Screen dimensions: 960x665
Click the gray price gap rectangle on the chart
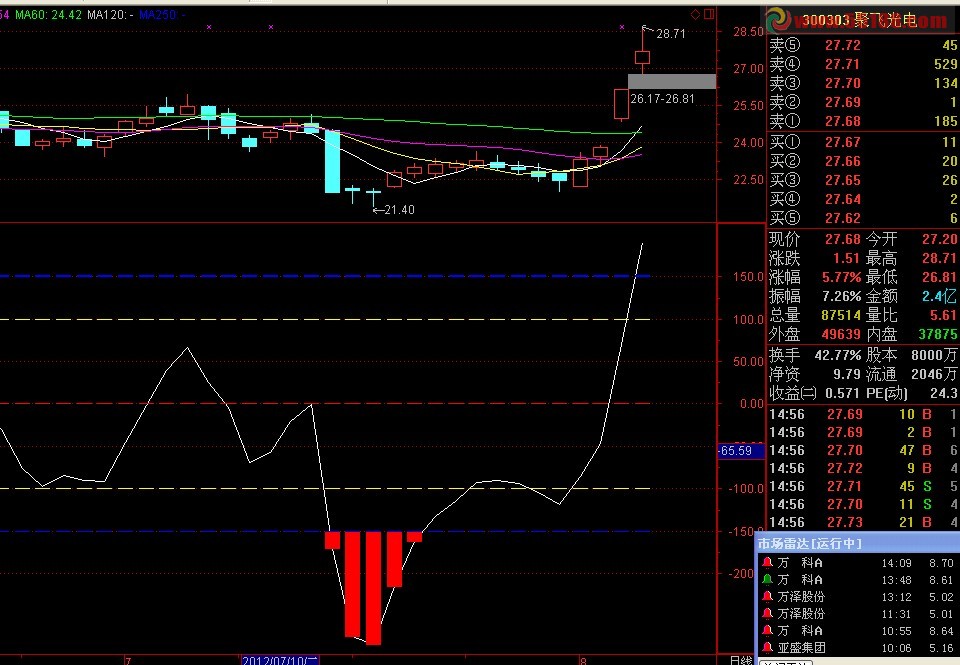(x=672, y=81)
